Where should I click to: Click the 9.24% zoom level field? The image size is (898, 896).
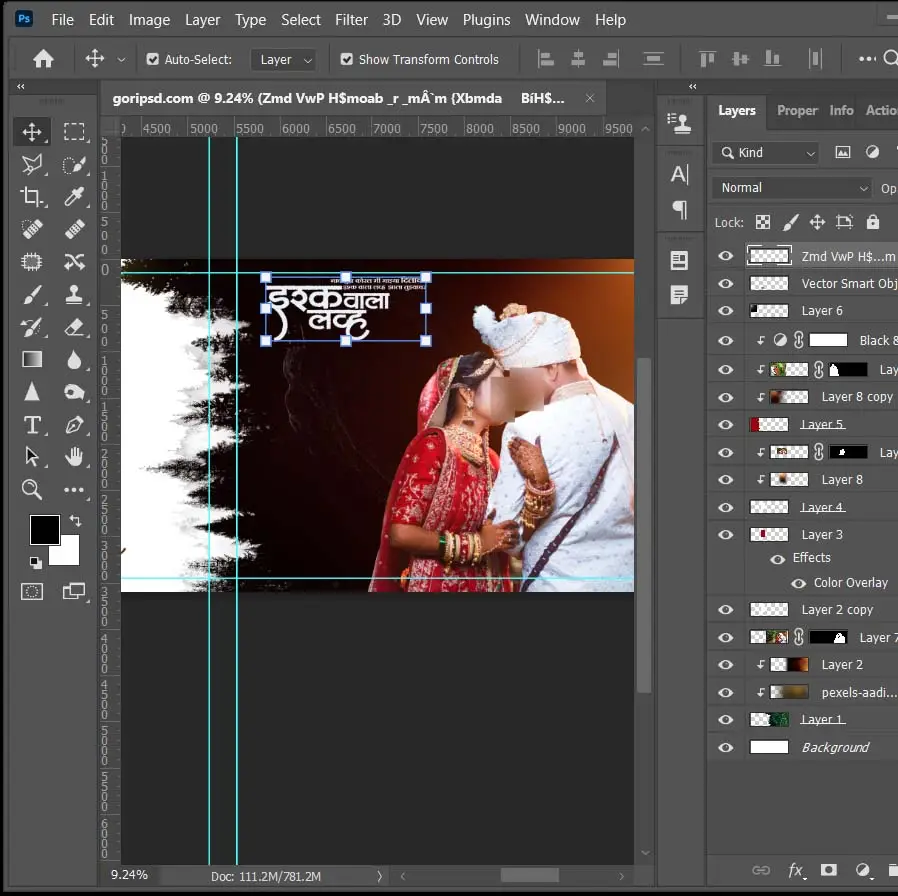point(129,875)
